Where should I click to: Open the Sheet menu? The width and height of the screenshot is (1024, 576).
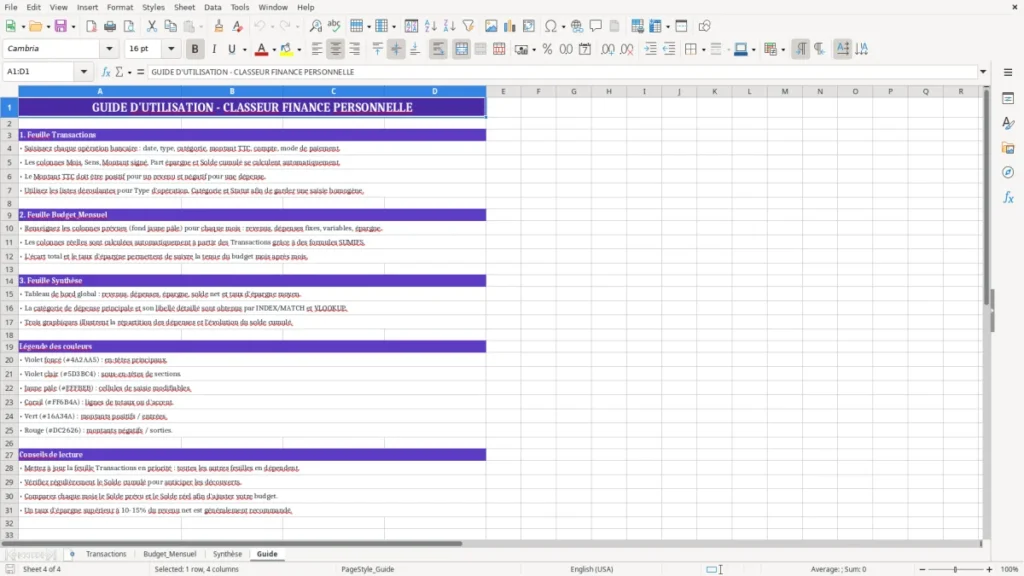click(184, 7)
